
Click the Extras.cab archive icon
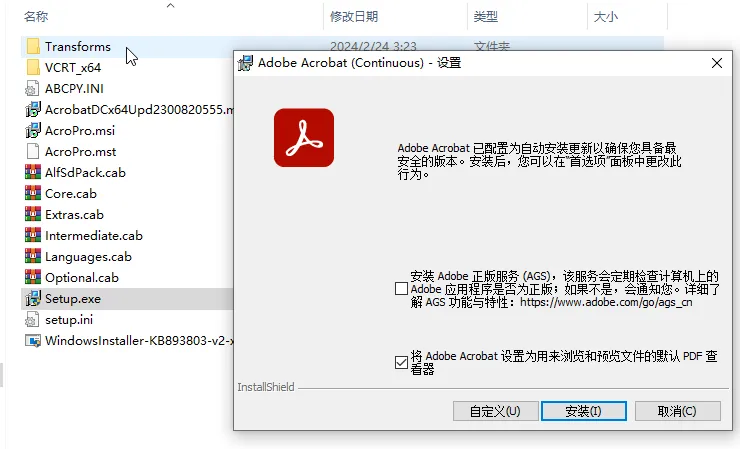33,214
